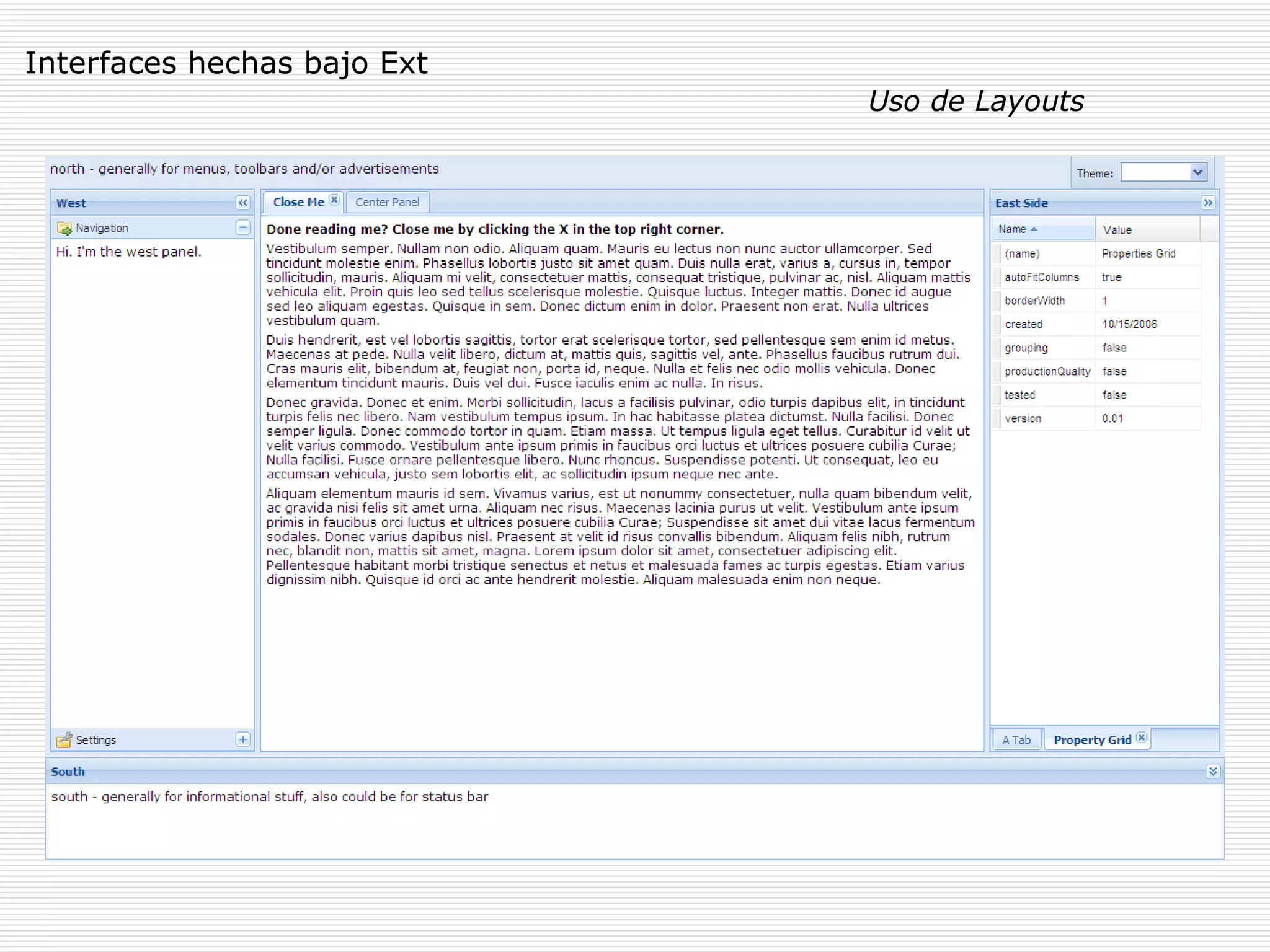The height and width of the screenshot is (952, 1270).
Task: Select the Property Grid tab
Action: tap(1093, 739)
